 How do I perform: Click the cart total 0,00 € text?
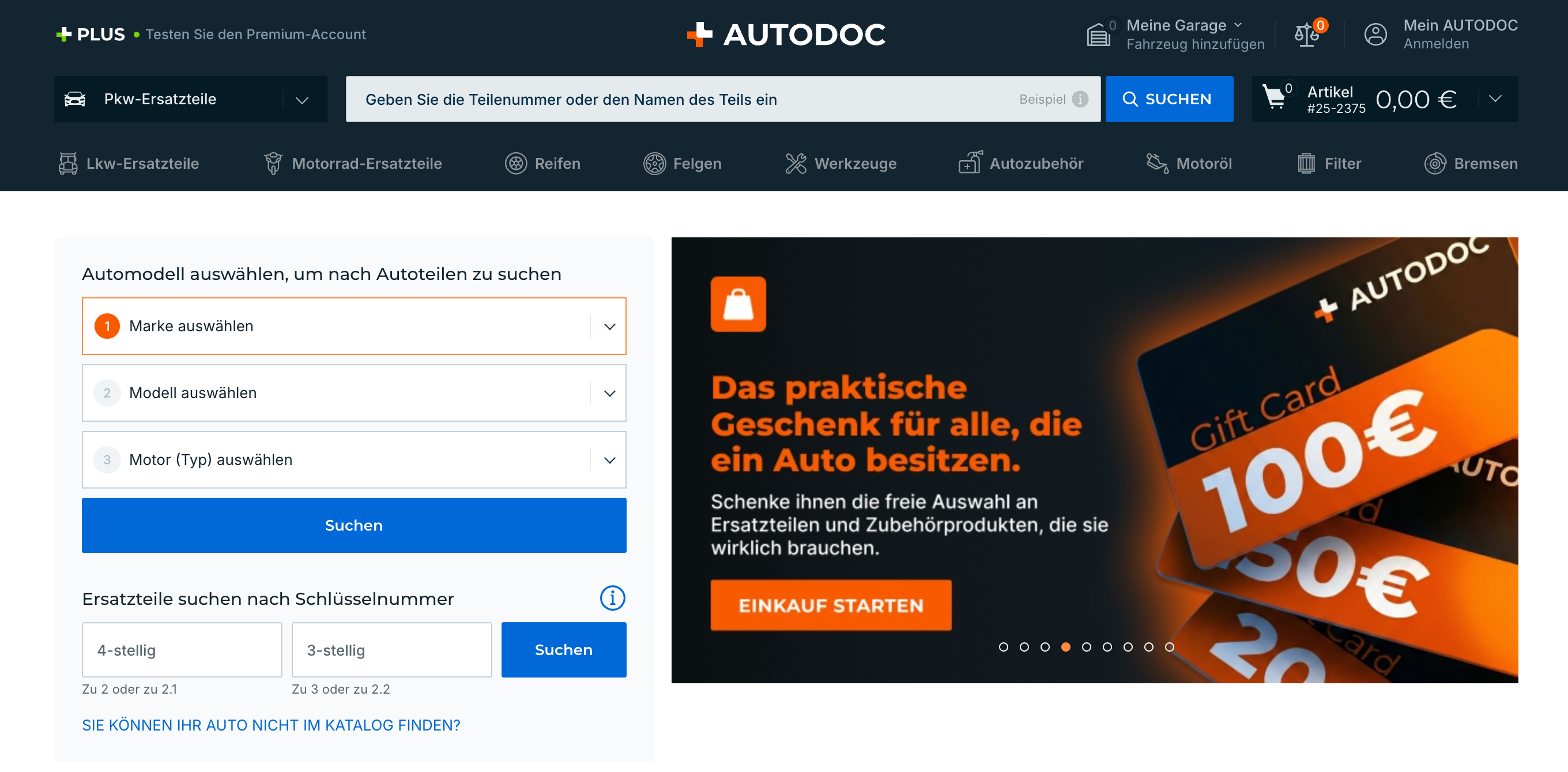click(x=1416, y=99)
